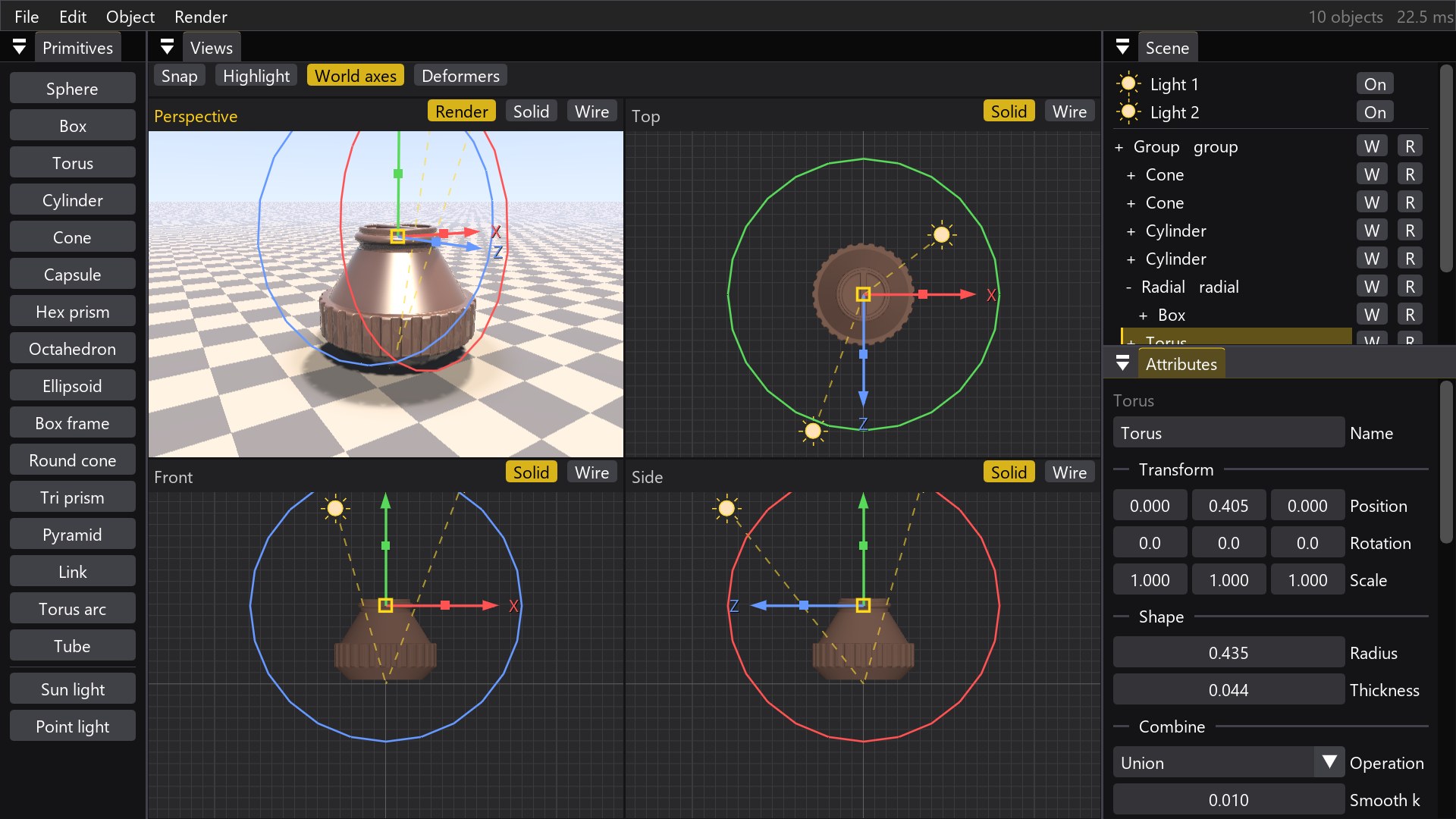This screenshot has height=819, width=1456.
Task: Grab the blue Z axis arrow in Top view
Action: coord(863,398)
